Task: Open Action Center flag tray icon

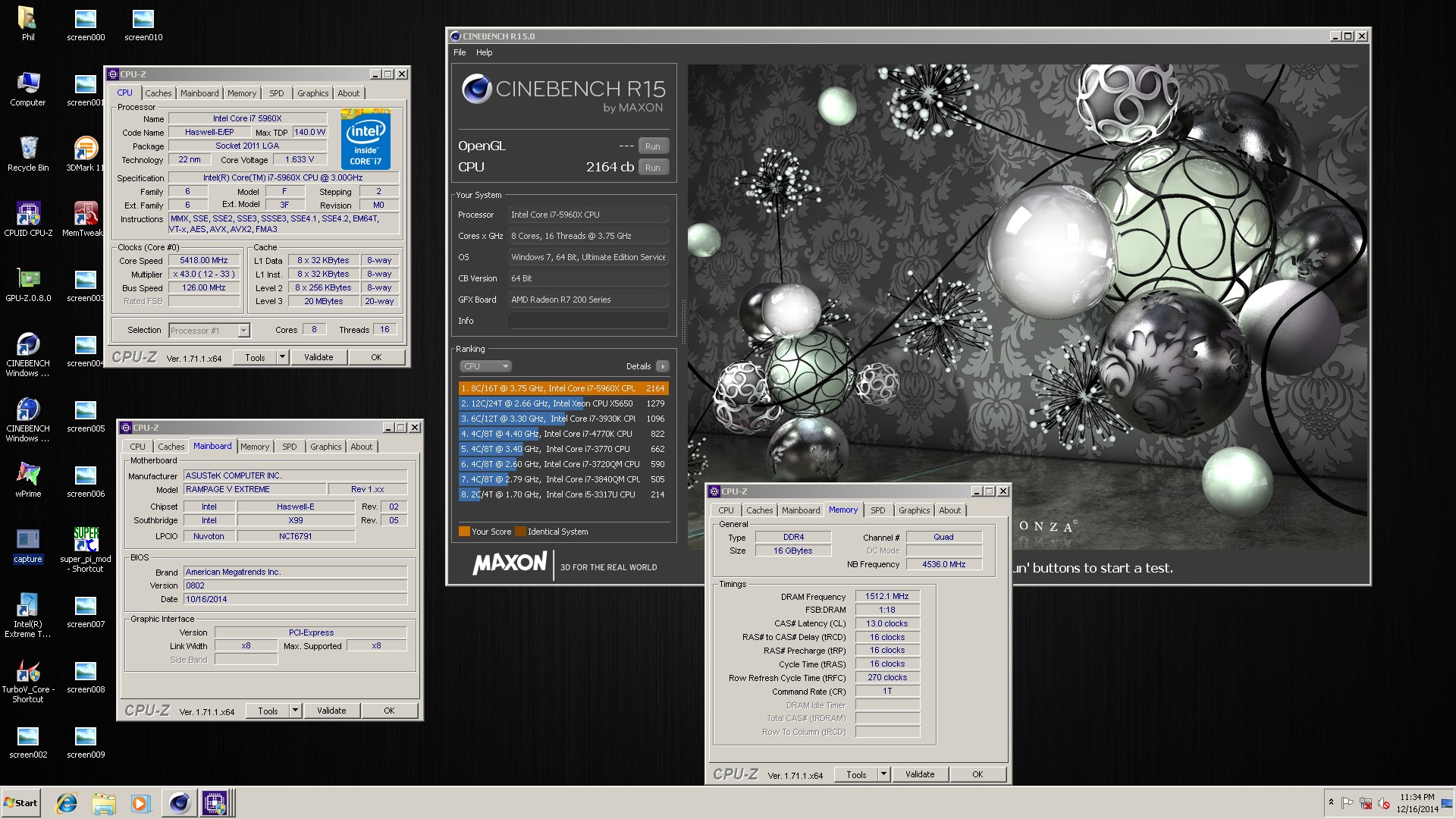Action: click(1348, 803)
